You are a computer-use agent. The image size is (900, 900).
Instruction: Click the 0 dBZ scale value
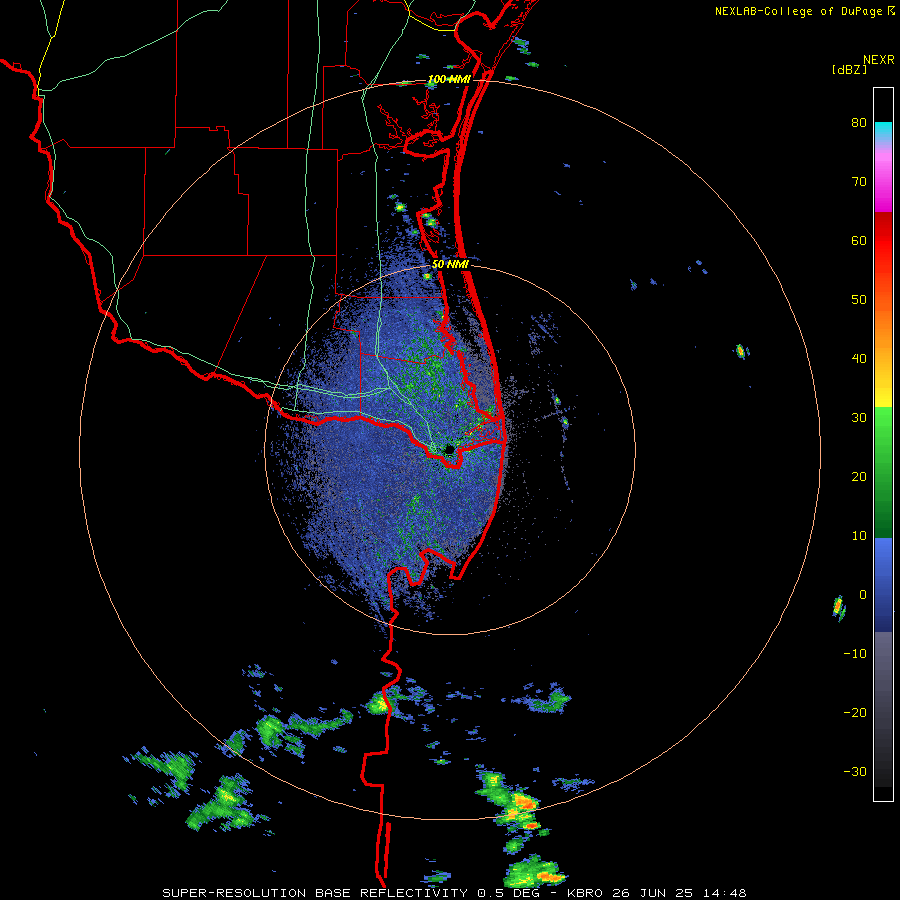point(863,595)
